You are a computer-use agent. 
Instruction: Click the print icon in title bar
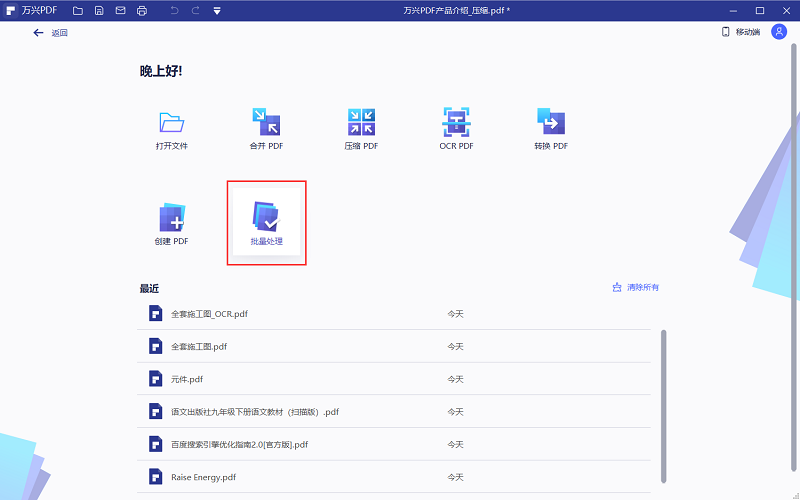(142, 10)
